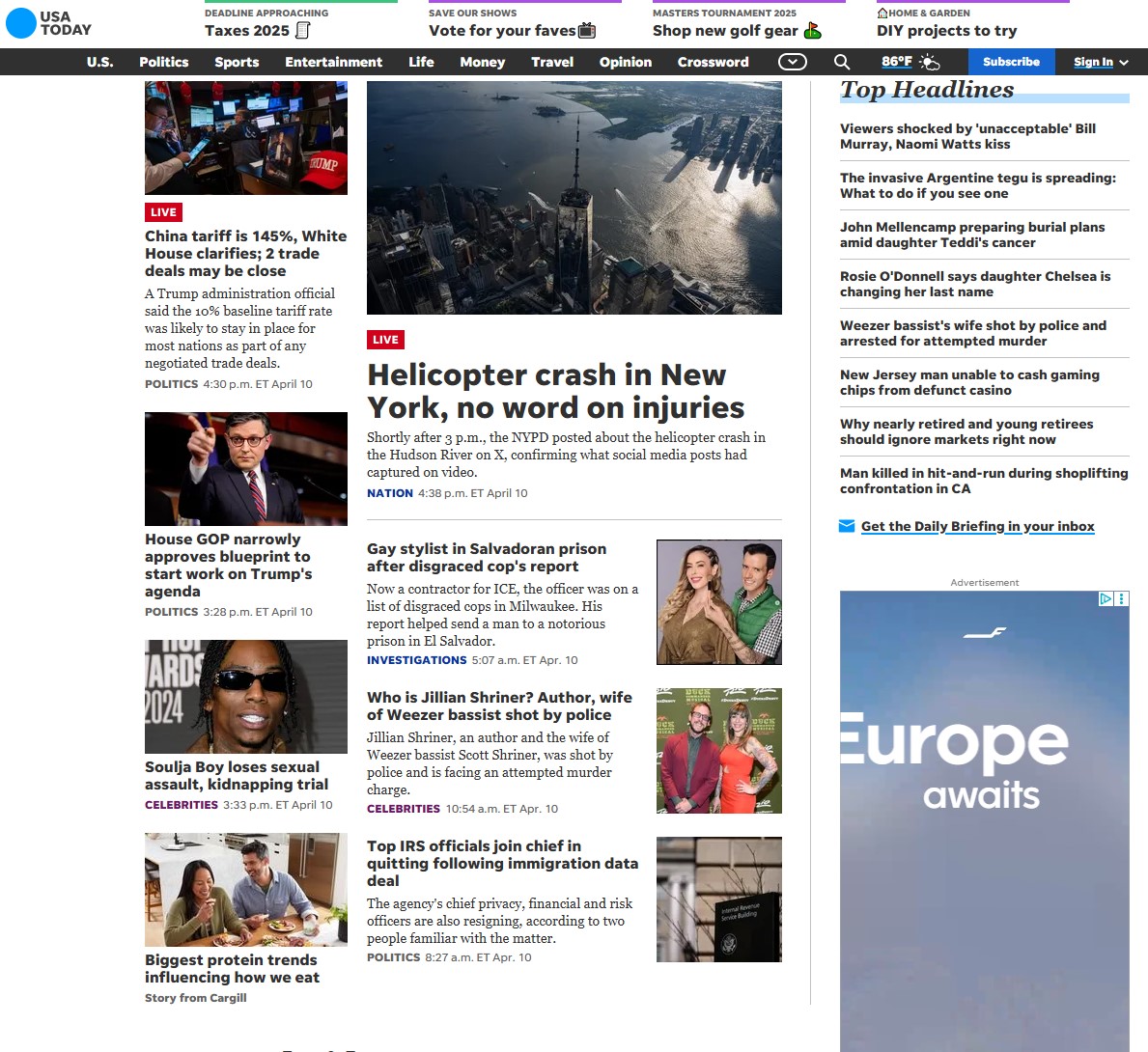The height and width of the screenshot is (1052, 1148).
Task: Open Who is Jillian Shriner article
Action: (x=499, y=706)
